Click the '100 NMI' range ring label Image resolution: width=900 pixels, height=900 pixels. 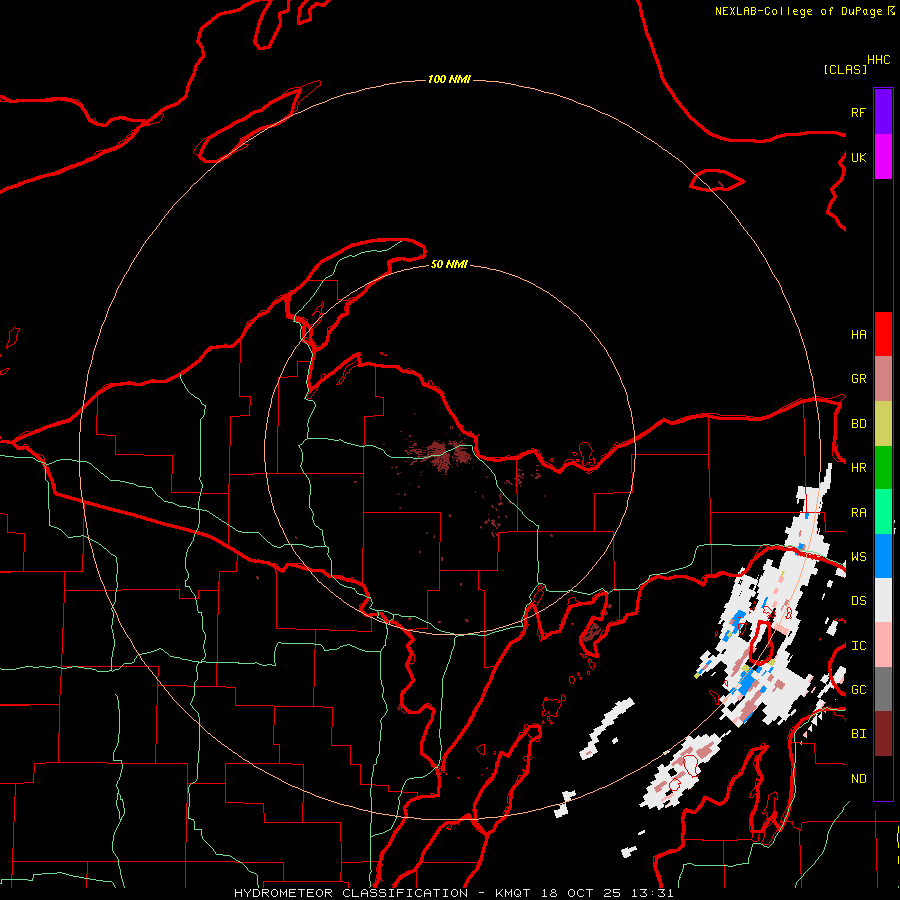pyautogui.click(x=449, y=79)
